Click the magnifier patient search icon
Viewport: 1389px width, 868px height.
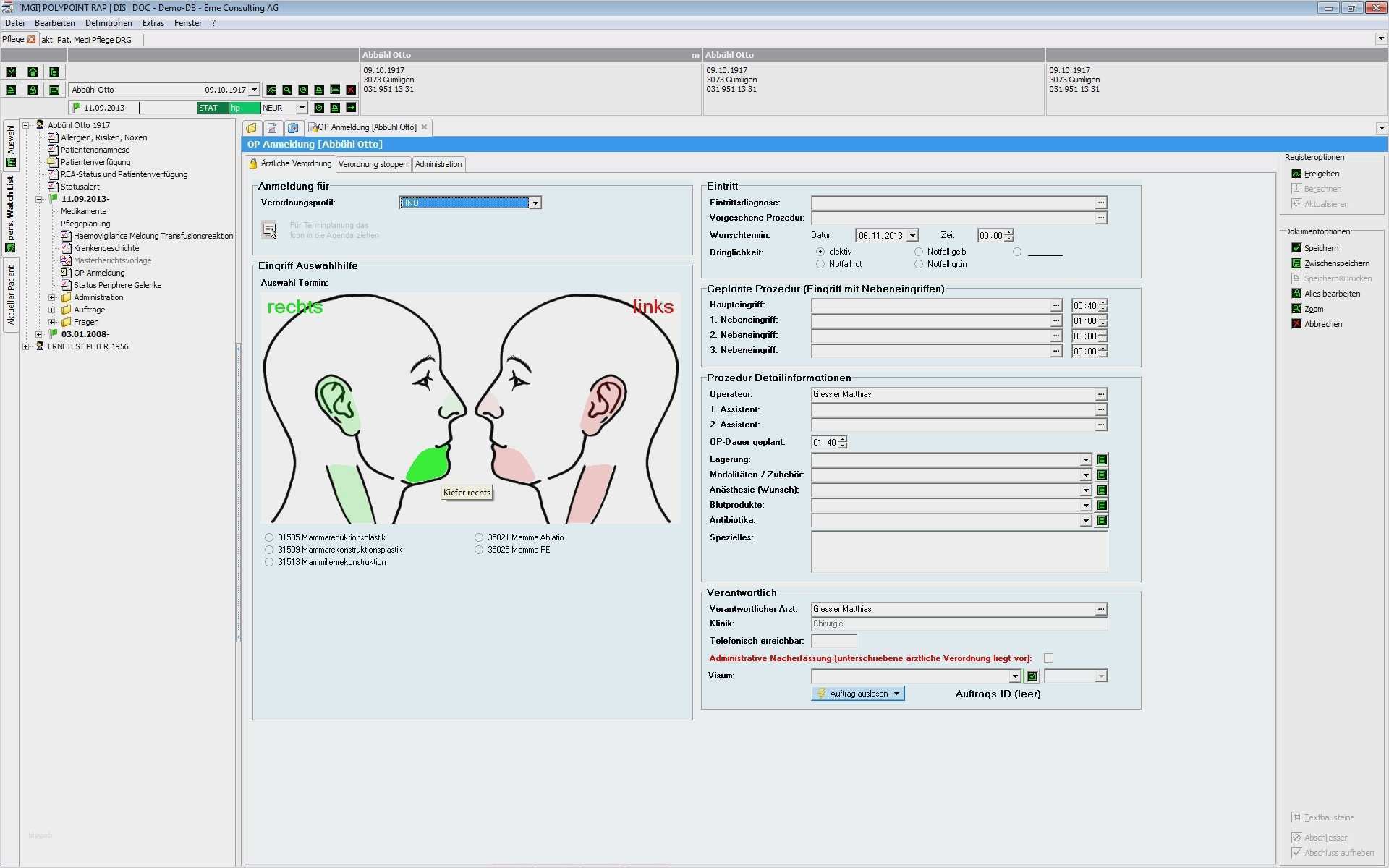[x=287, y=90]
